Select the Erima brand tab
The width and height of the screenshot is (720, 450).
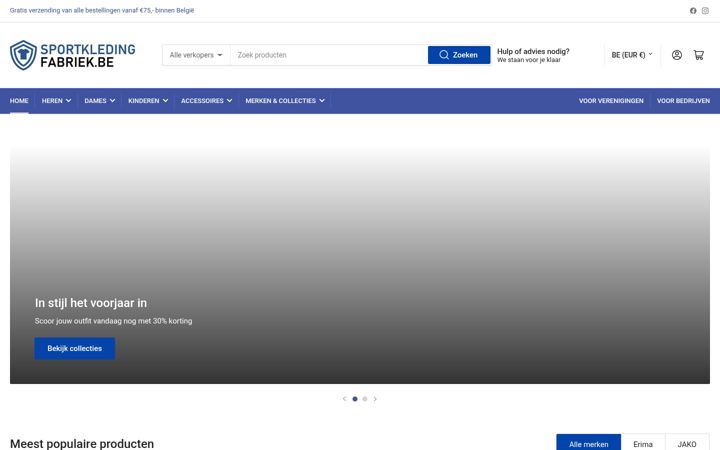tap(642, 444)
